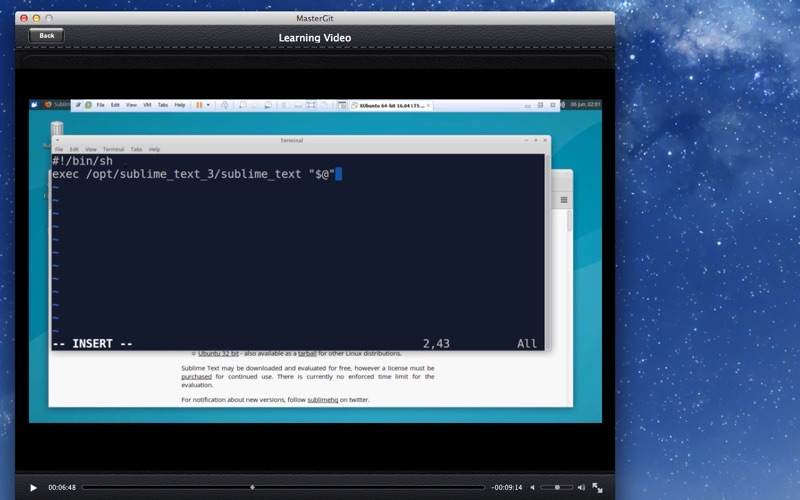Click the -- INSERT -- mode indicator
Screen dimensions: 800x500
click(92, 344)
